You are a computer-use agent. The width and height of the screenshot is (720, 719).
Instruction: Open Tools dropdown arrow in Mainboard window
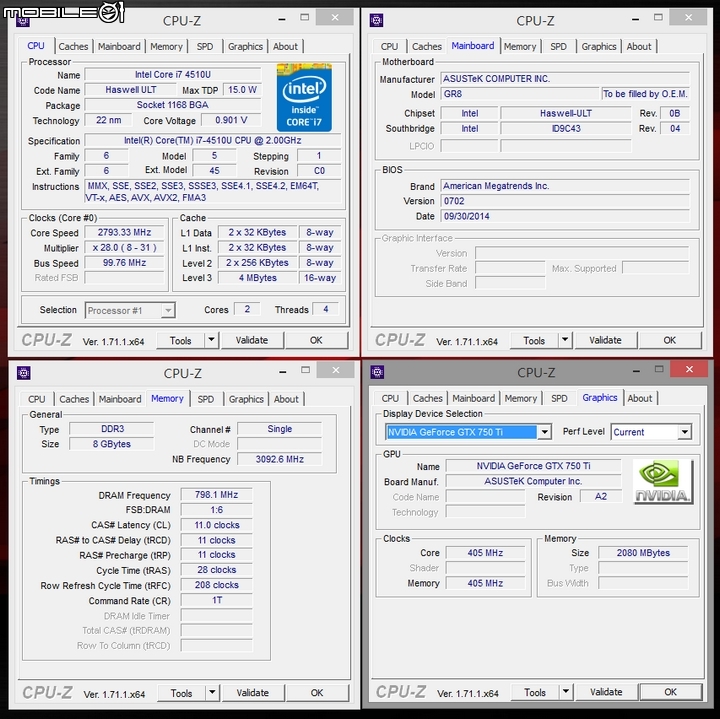pyautogui.click(x=565, y=340)
